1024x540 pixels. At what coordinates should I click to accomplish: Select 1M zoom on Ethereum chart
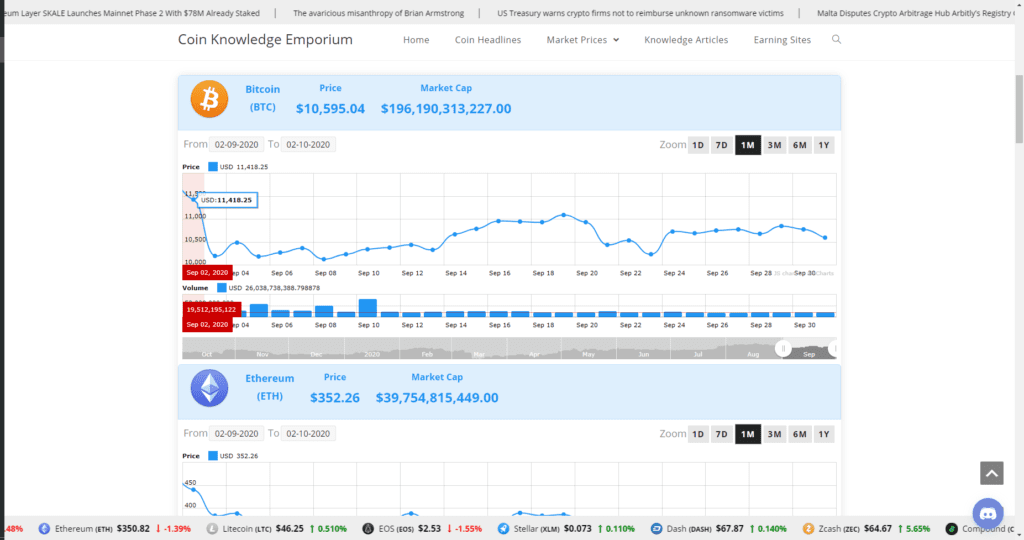(748, 434)
